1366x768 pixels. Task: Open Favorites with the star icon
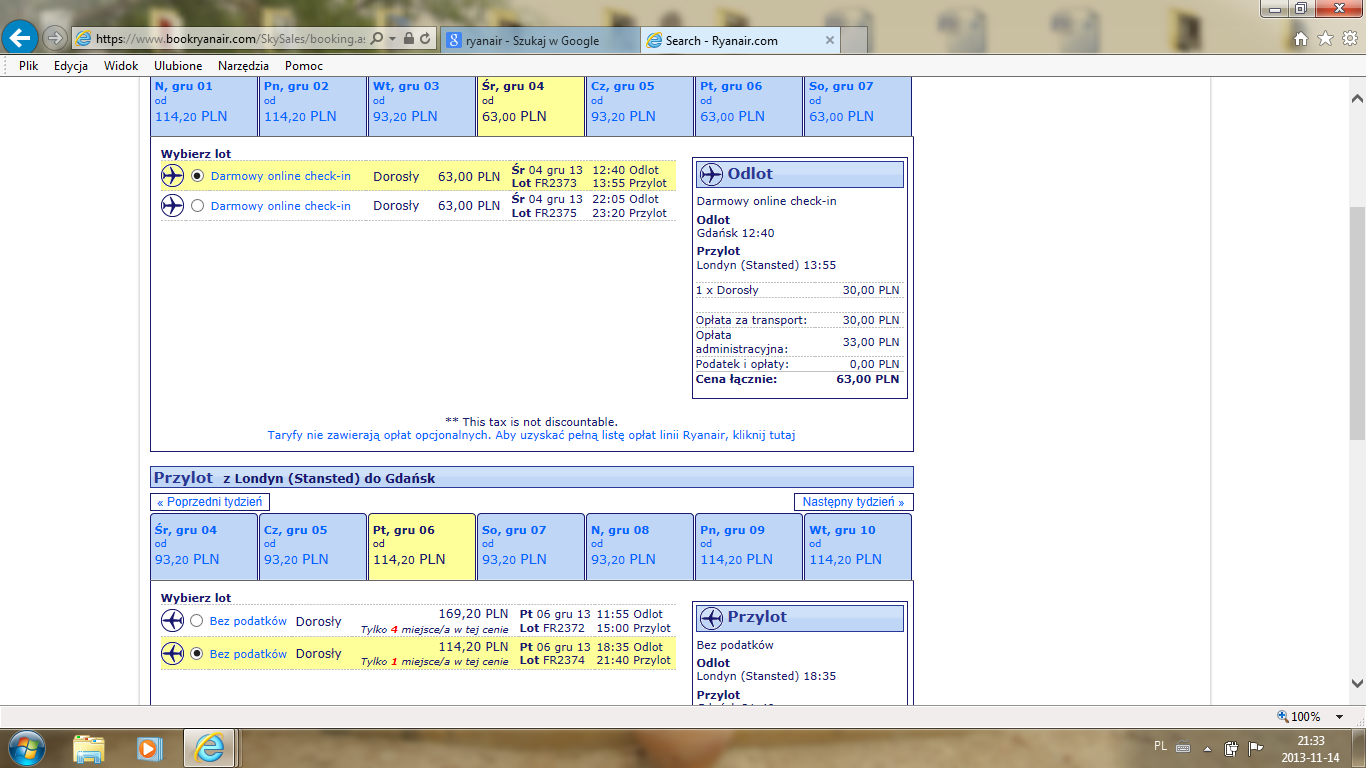(1325, 39)
